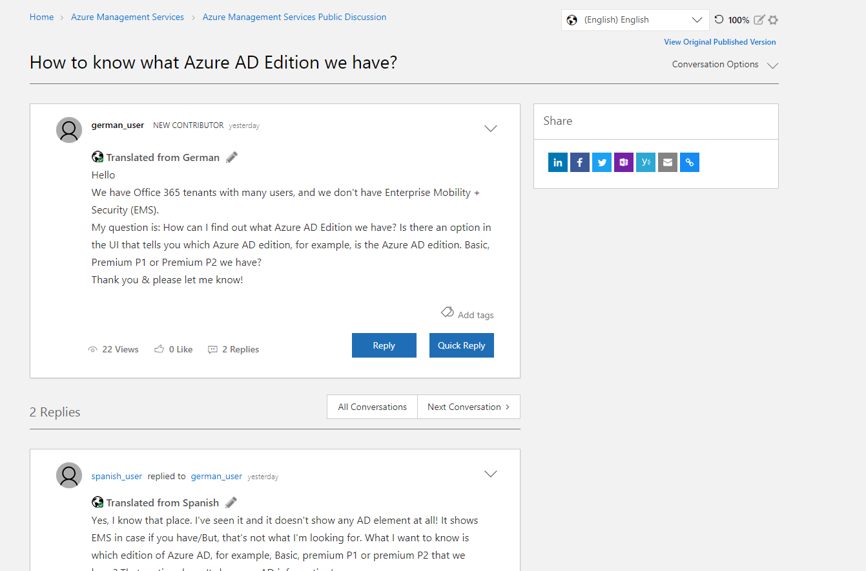The image size is (866, 571).
Task: Open spanish_user profile link
Action: point(117,476)
